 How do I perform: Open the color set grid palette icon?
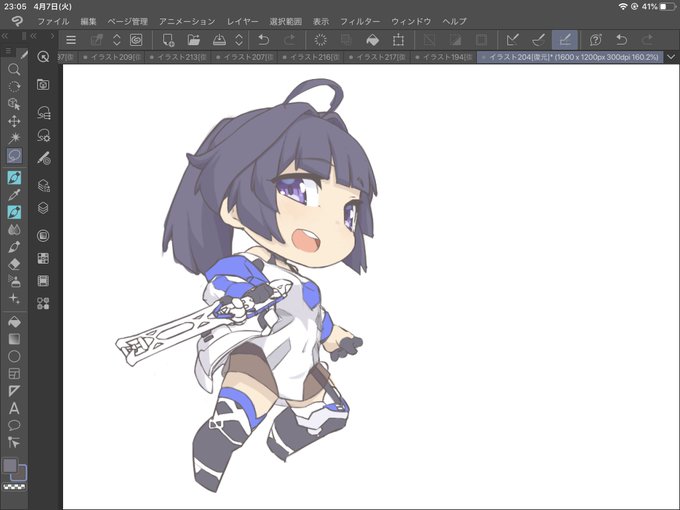(x=43, y=258)
